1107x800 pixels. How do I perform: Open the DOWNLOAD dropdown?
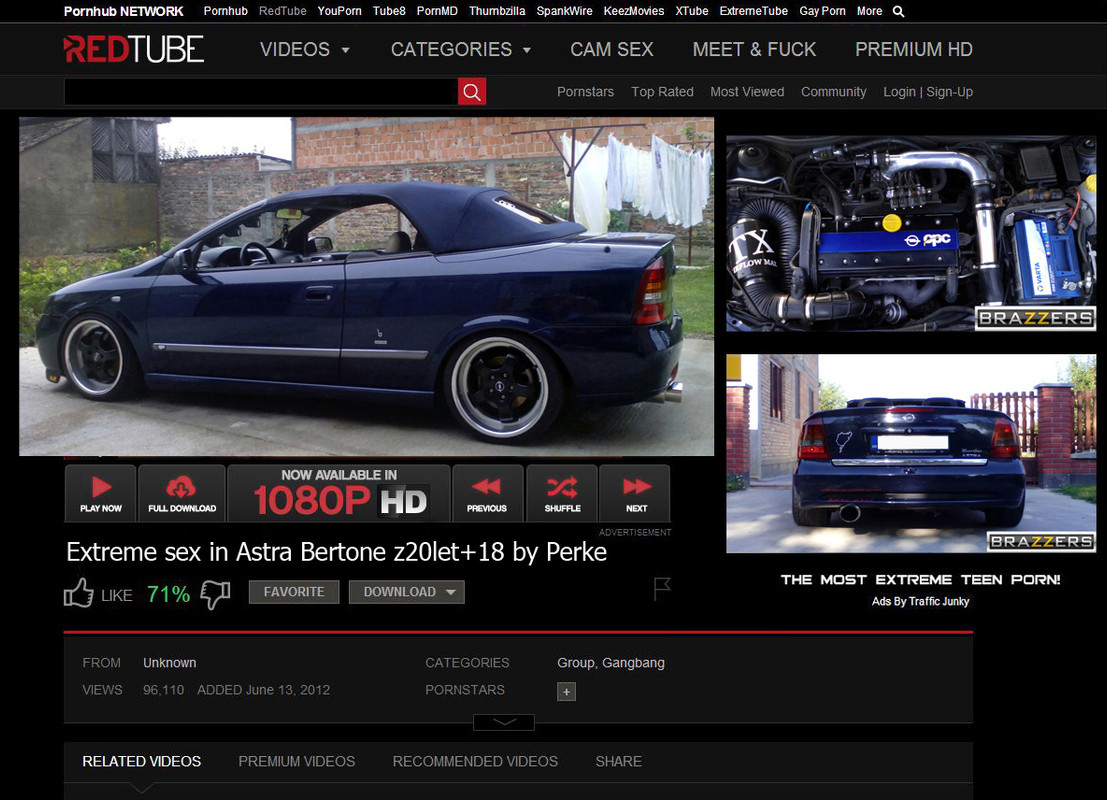[x=407, y=592]
